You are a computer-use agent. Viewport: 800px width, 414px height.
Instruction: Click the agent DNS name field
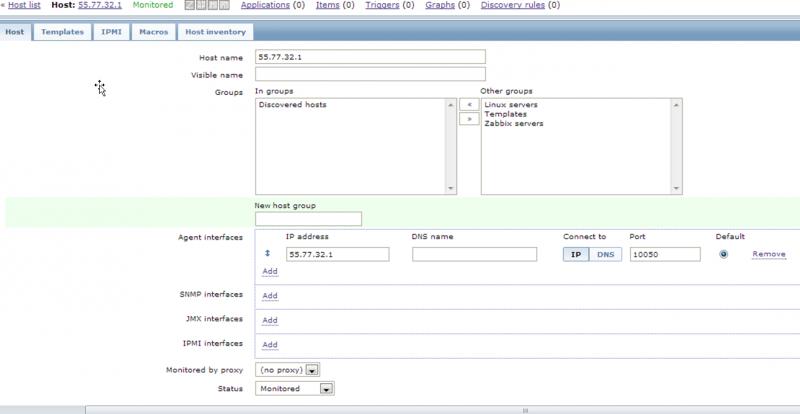click(474, 254)
